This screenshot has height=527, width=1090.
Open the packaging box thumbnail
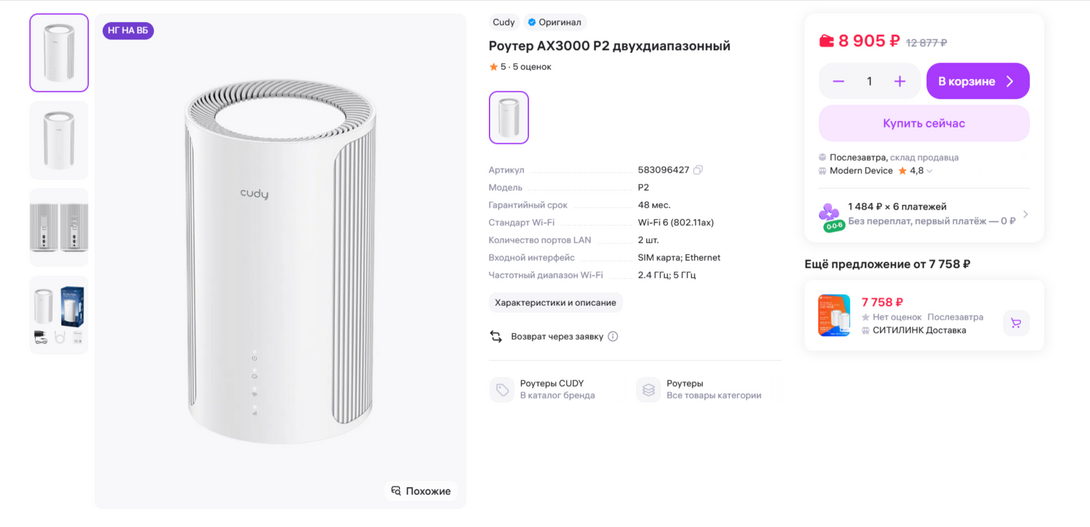[x=59, y=314]
